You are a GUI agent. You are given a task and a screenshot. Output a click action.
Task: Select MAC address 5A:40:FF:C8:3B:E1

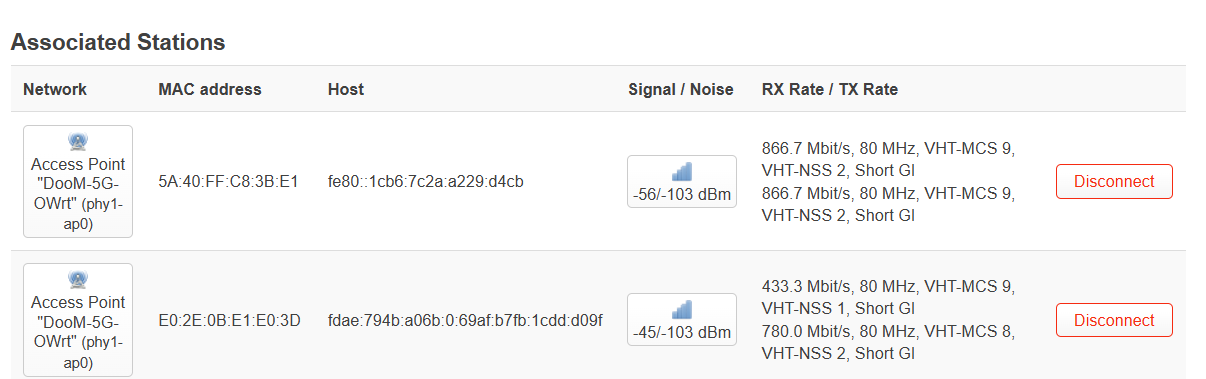[x=228, y=182]
